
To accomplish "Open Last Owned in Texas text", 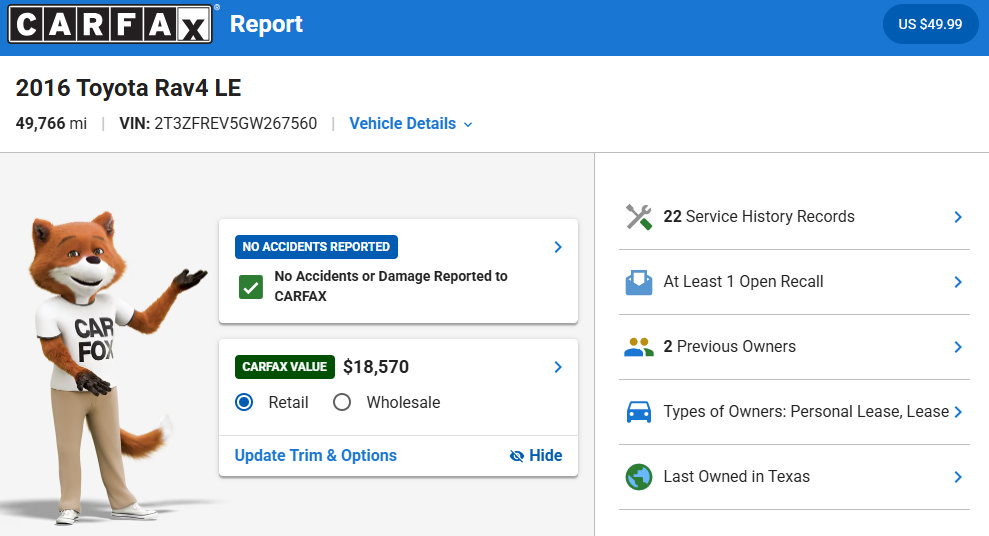I will pyautogui.click(x=736, y=476).
